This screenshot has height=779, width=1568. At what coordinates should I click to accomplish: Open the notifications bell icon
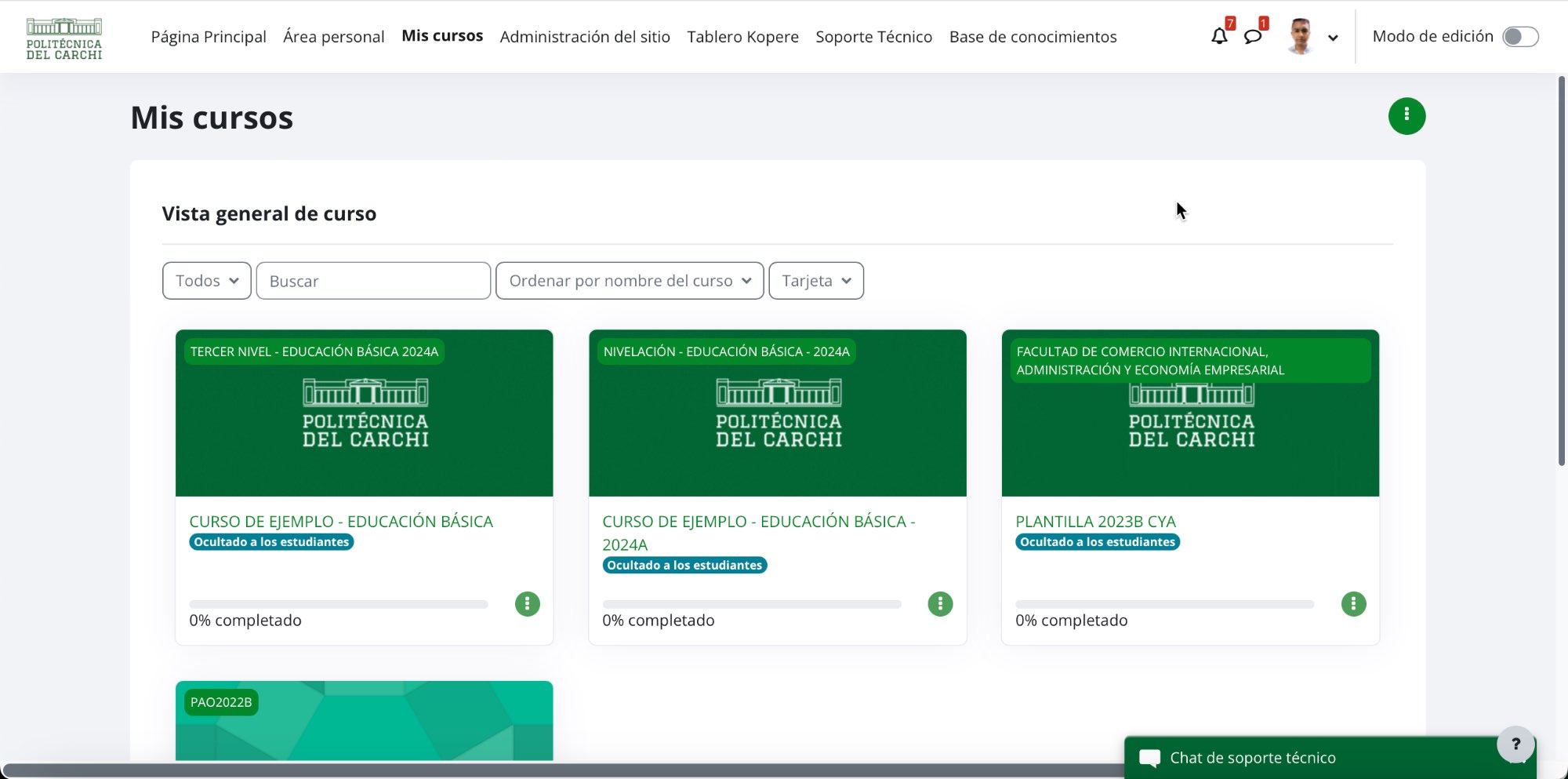click(1219, 36)
